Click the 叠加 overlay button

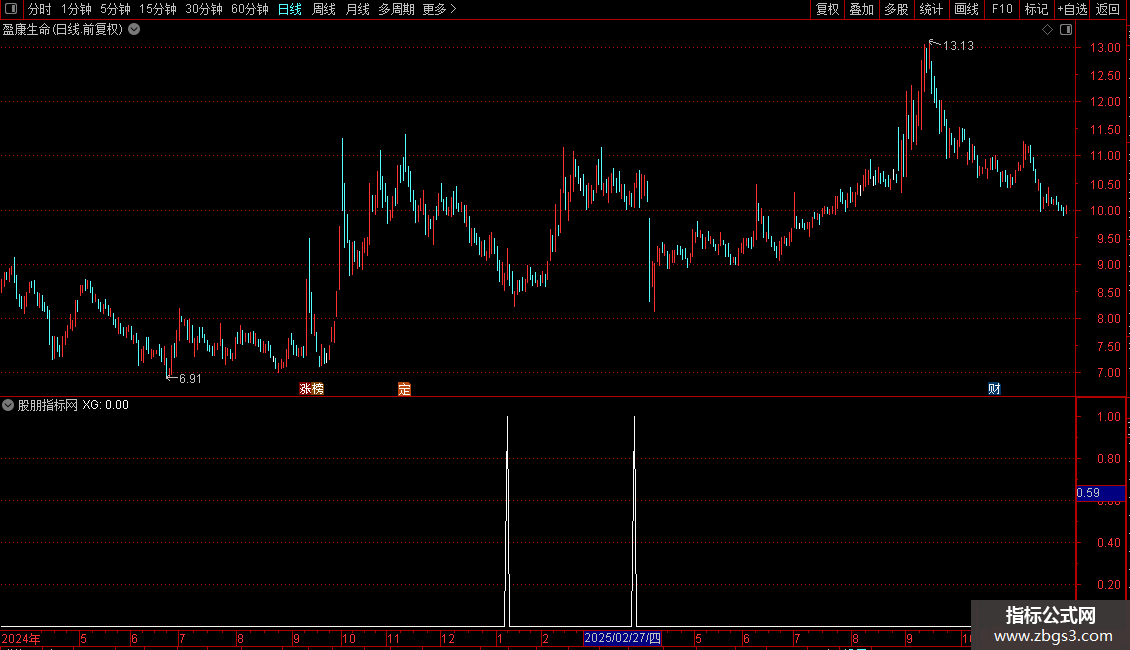pos(861,9)
